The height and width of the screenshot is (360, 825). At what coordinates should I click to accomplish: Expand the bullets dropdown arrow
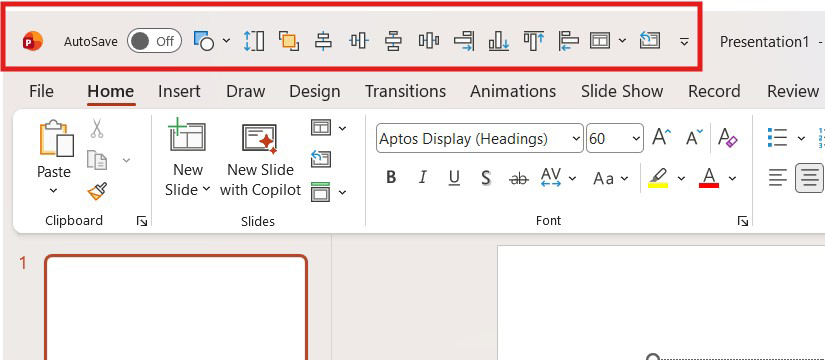coord(801,138)
